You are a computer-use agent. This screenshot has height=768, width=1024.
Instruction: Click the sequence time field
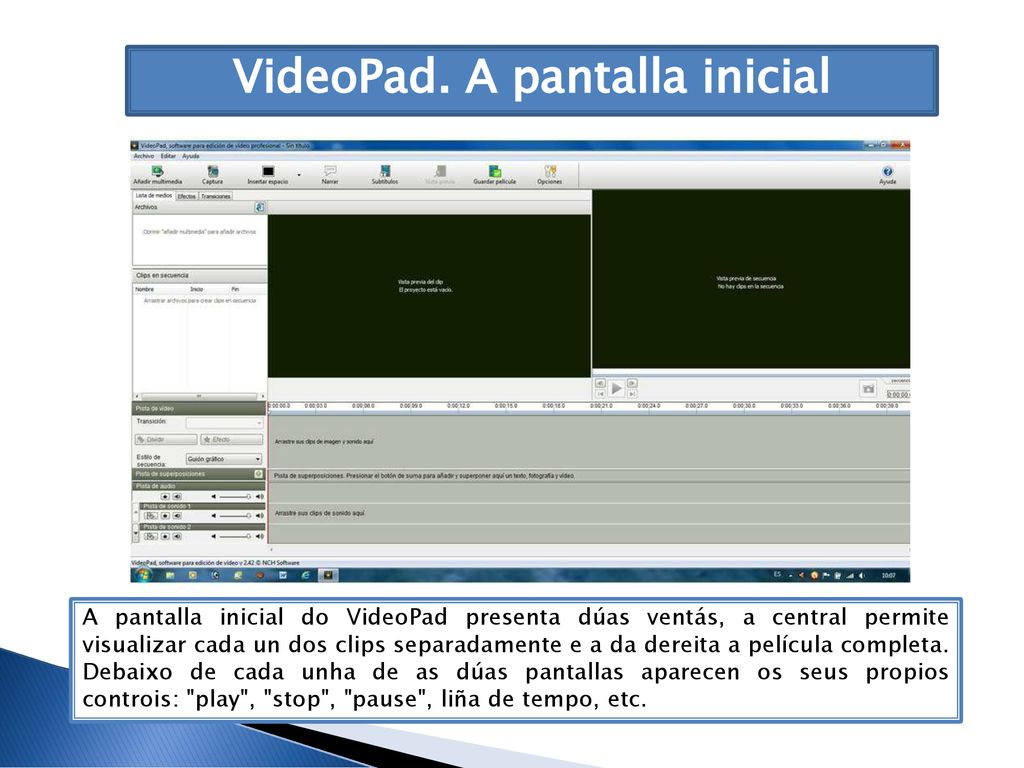[898, 394]
